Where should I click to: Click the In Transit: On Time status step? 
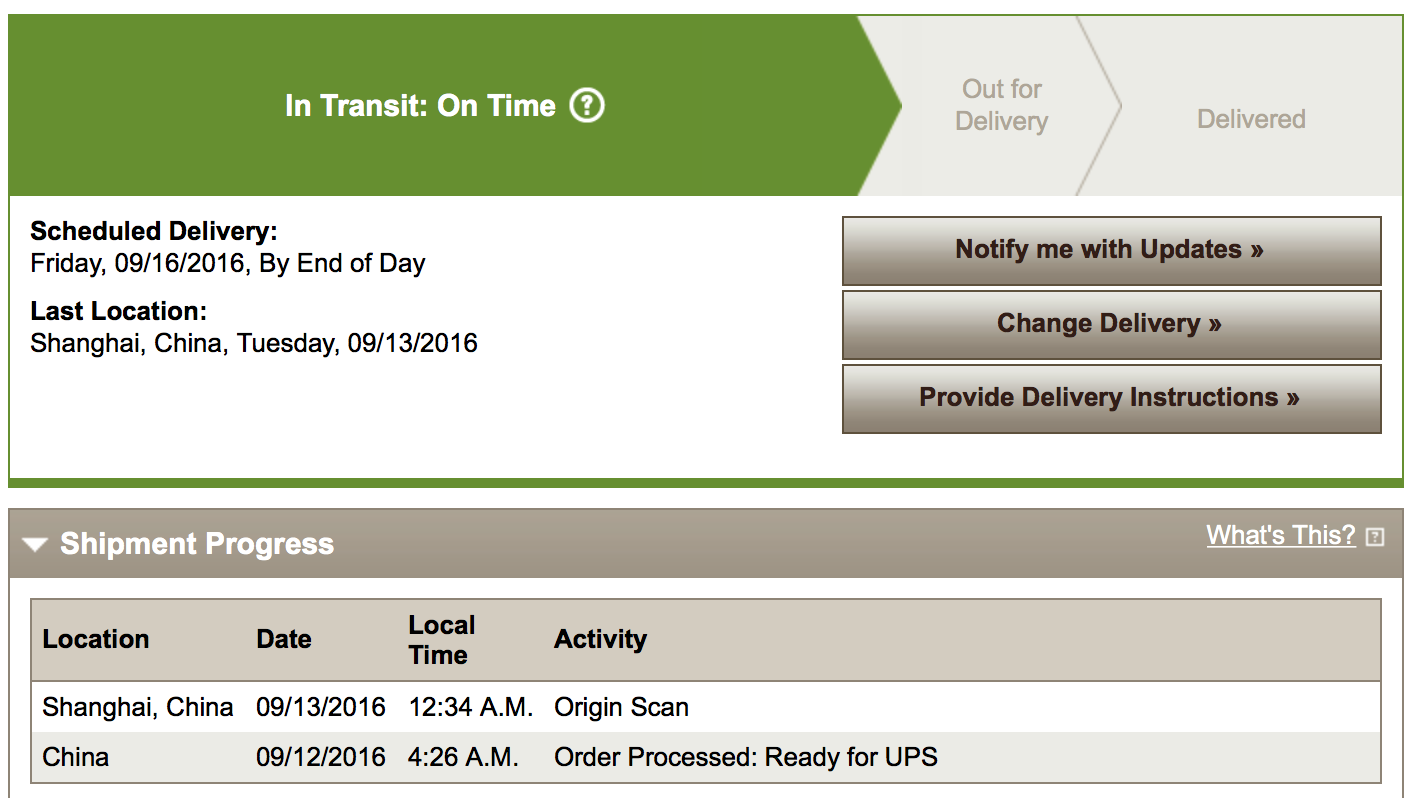420,106
